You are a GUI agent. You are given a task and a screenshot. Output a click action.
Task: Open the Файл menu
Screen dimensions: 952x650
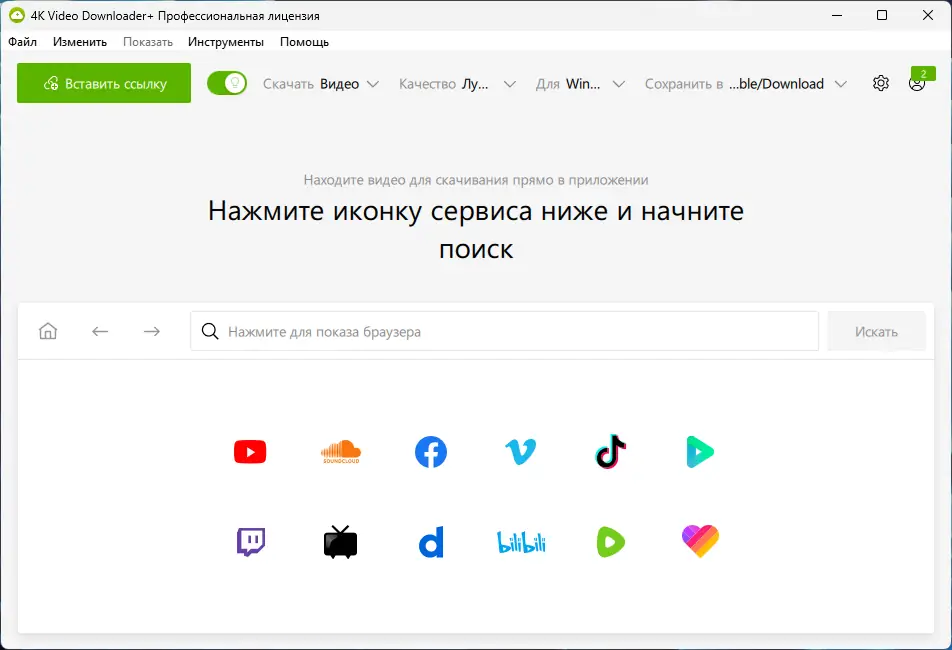click(x=22, y=42)
